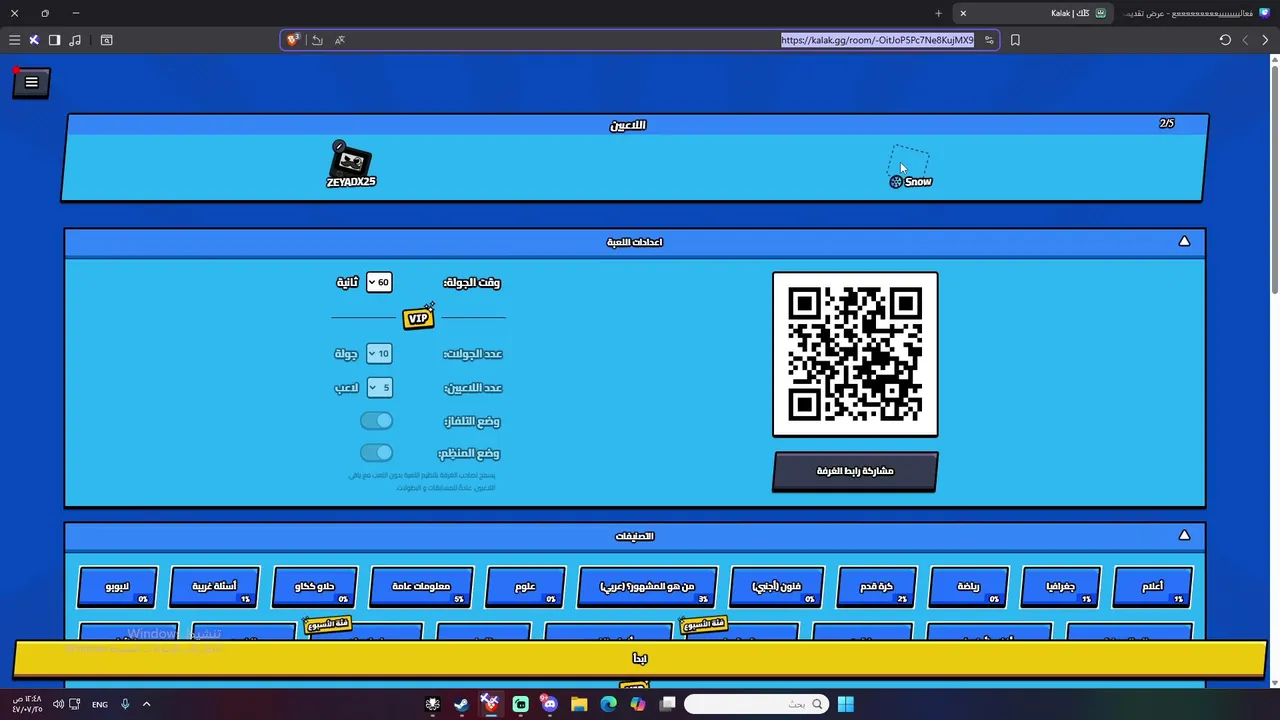Select the رياضة category
This screenshot has width=1280, height=720.
968,587
